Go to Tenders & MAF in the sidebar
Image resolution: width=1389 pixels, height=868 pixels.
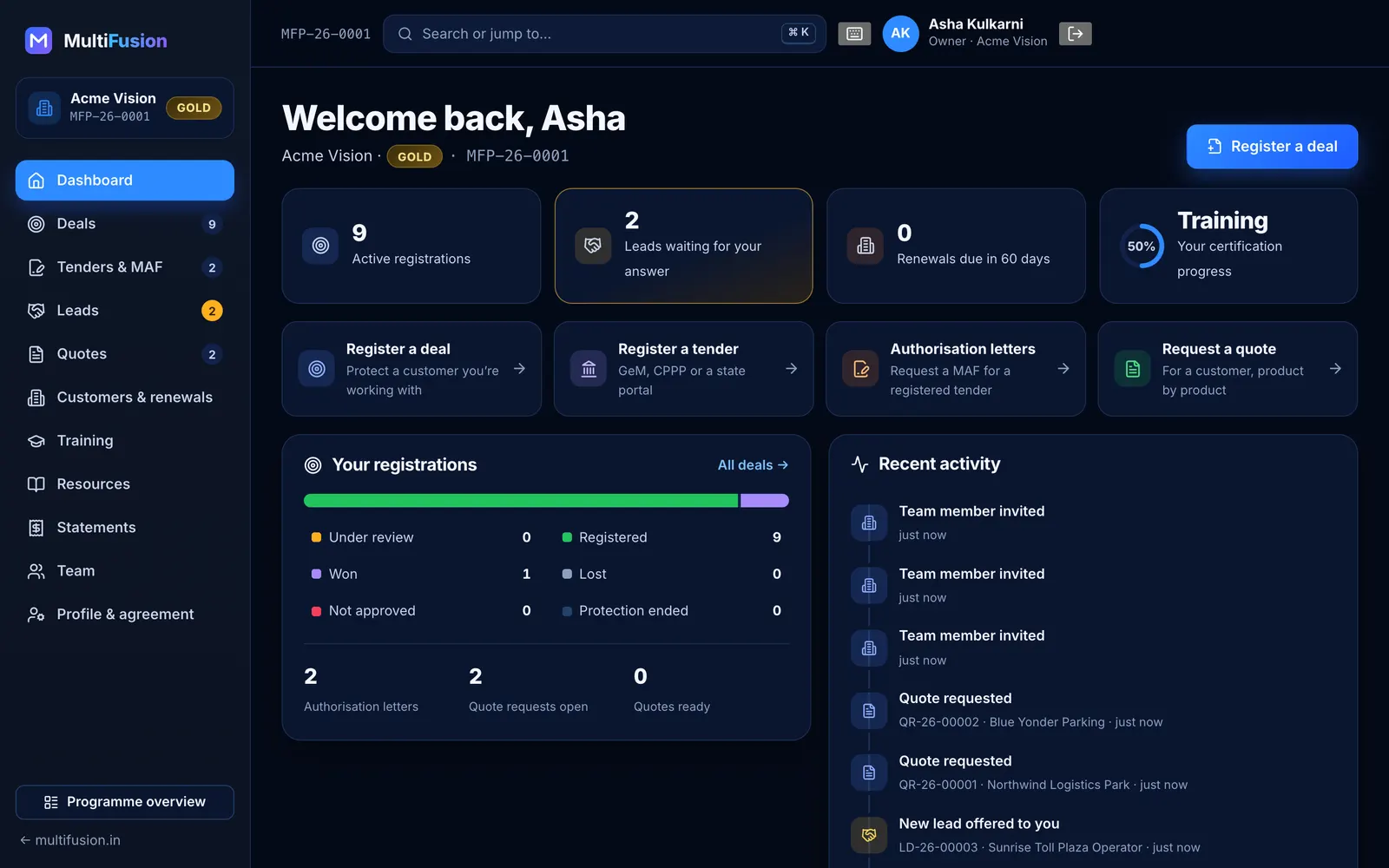(124, 267)
